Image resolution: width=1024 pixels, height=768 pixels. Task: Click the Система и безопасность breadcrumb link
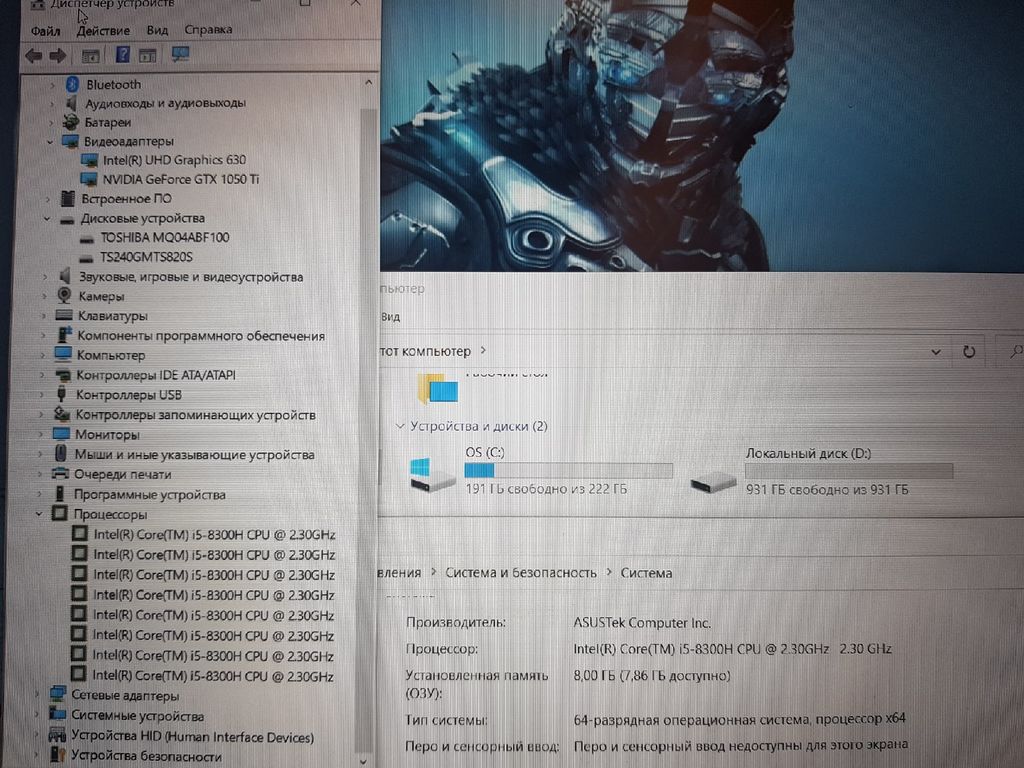click(520, 573)
